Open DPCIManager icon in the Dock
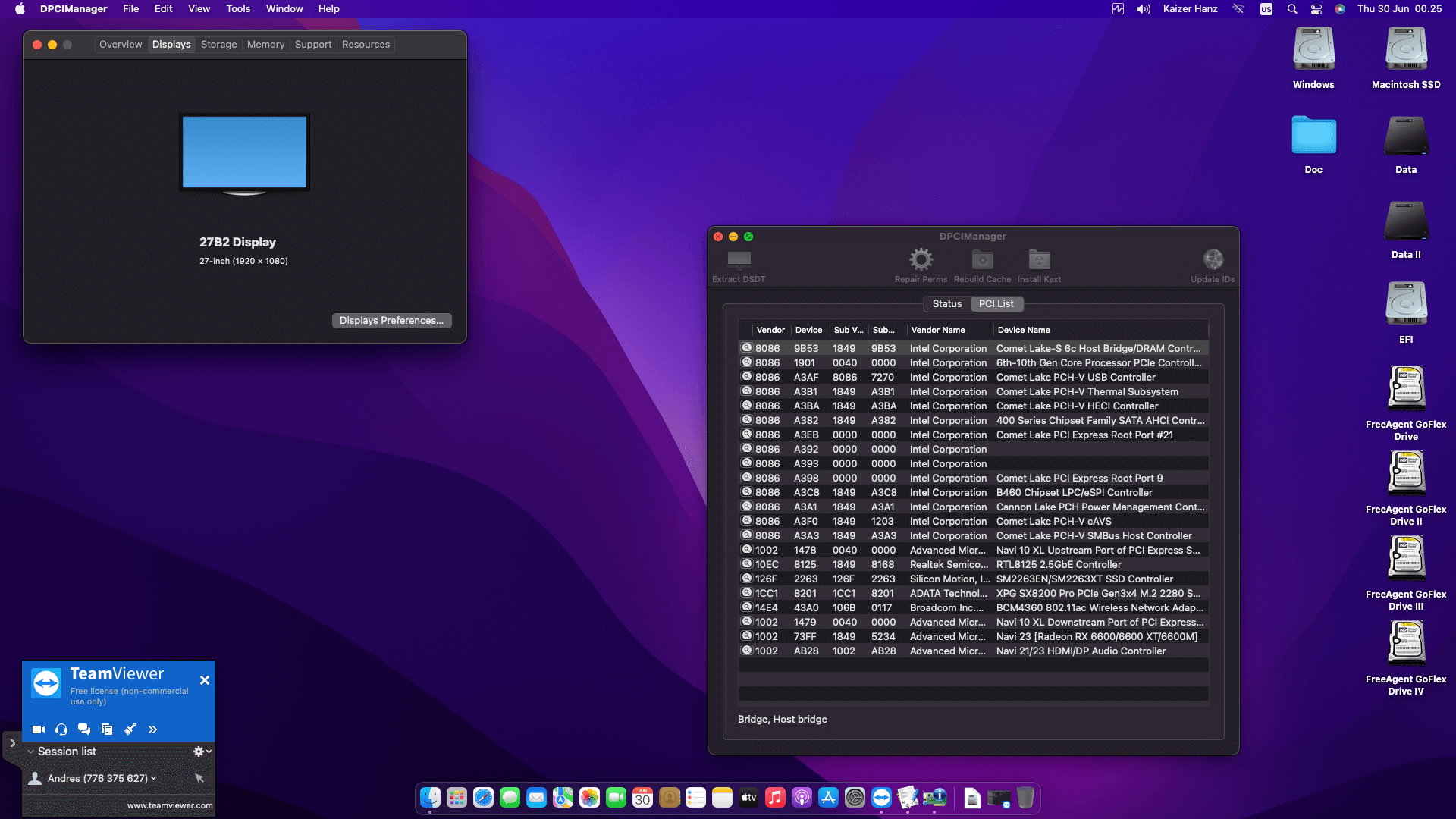1456x819 pixels. [x=934, y=798]
